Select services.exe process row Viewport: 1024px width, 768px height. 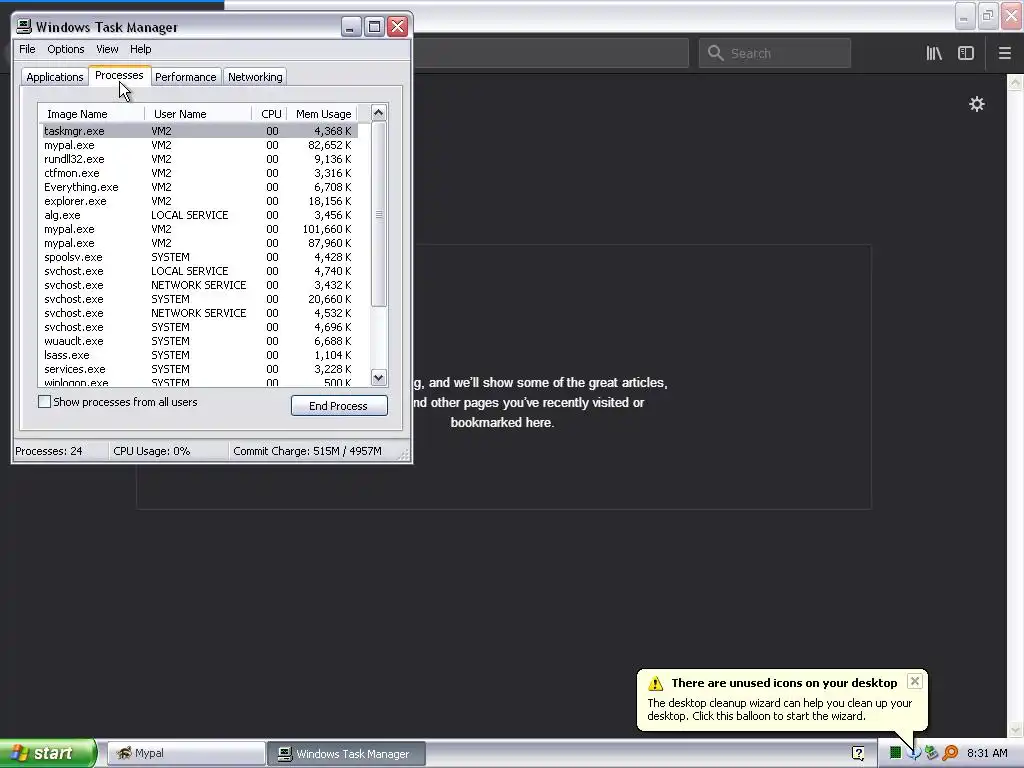pos(200,369)
